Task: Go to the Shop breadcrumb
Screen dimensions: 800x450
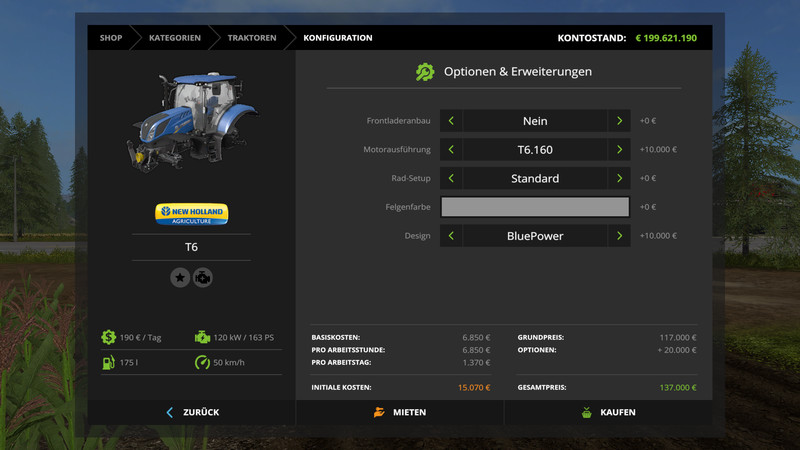Action: coord(110,38)
